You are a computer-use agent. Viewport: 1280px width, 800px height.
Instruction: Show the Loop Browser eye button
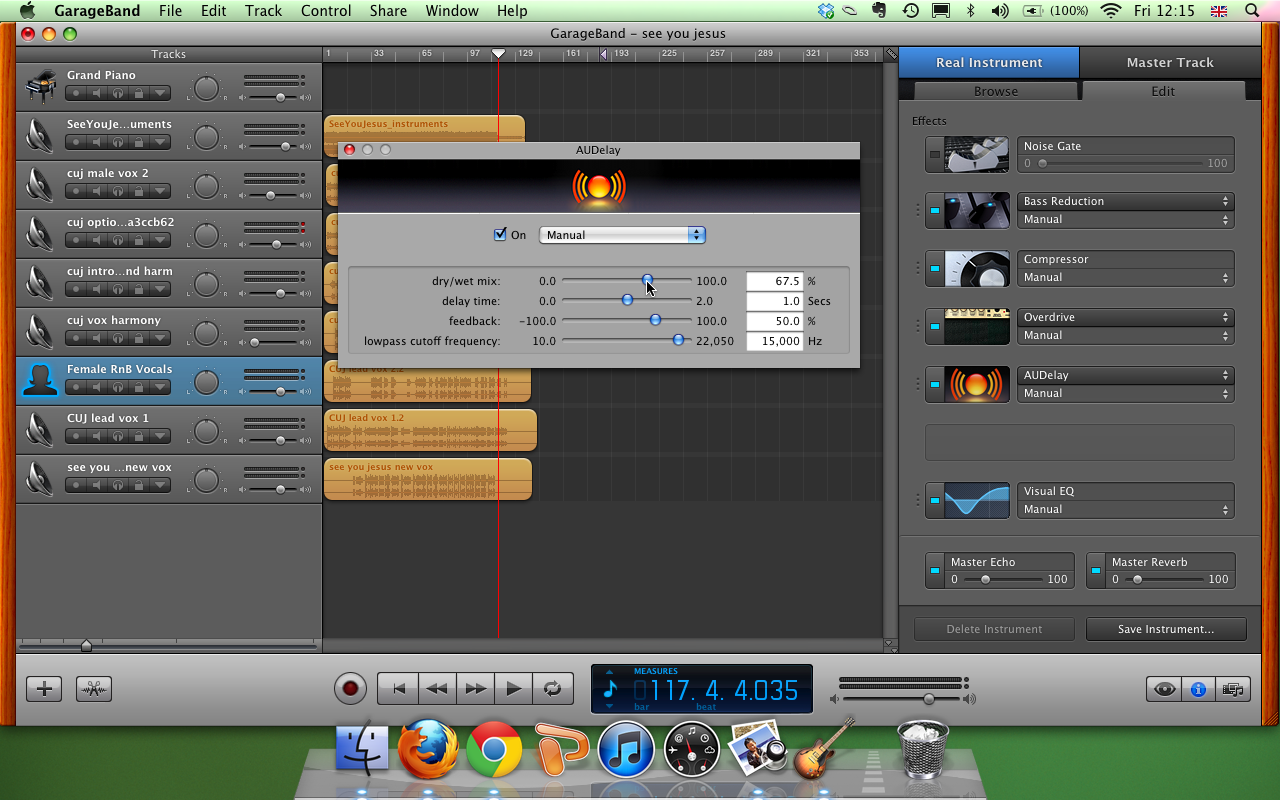click(1164, 688)
